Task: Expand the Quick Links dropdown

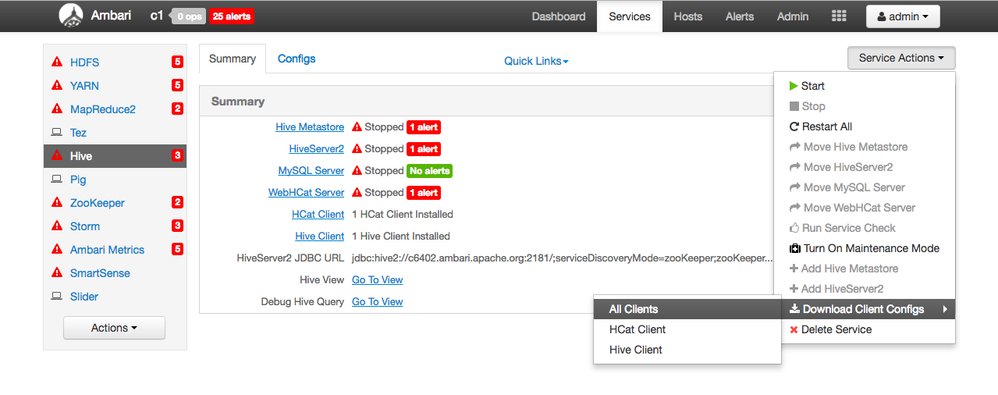Action: tap(536, 61)
